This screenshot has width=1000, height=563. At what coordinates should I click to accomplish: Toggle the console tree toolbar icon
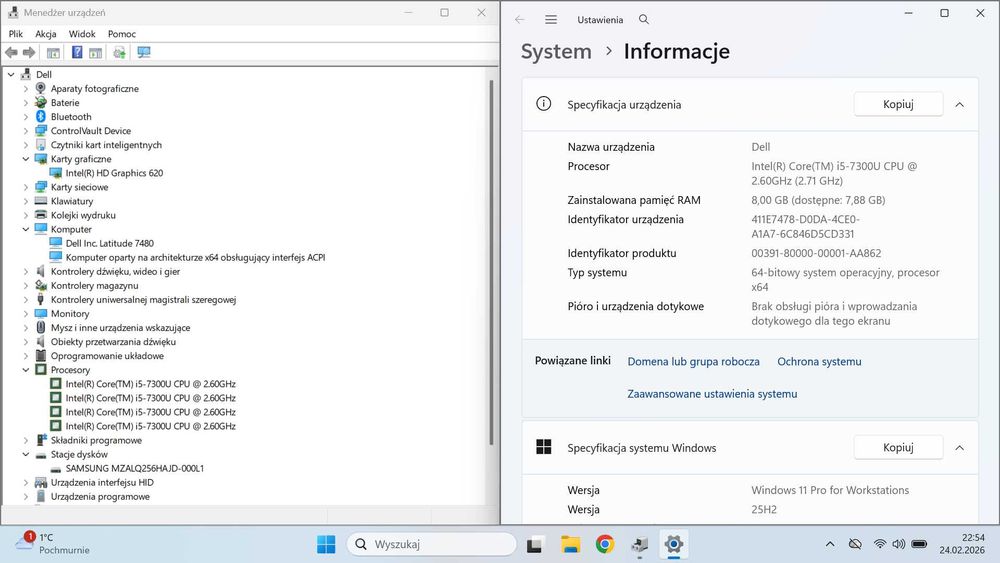(54, 53)
